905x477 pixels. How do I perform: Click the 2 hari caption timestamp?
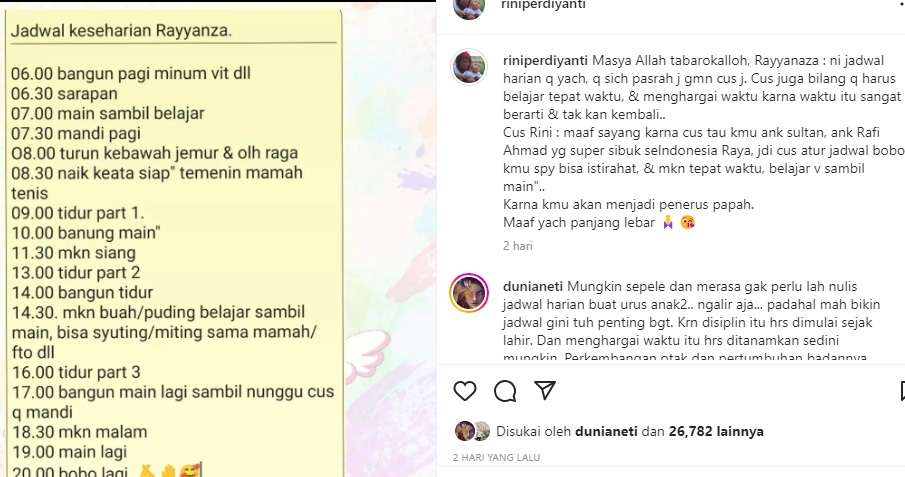(518, 246)
